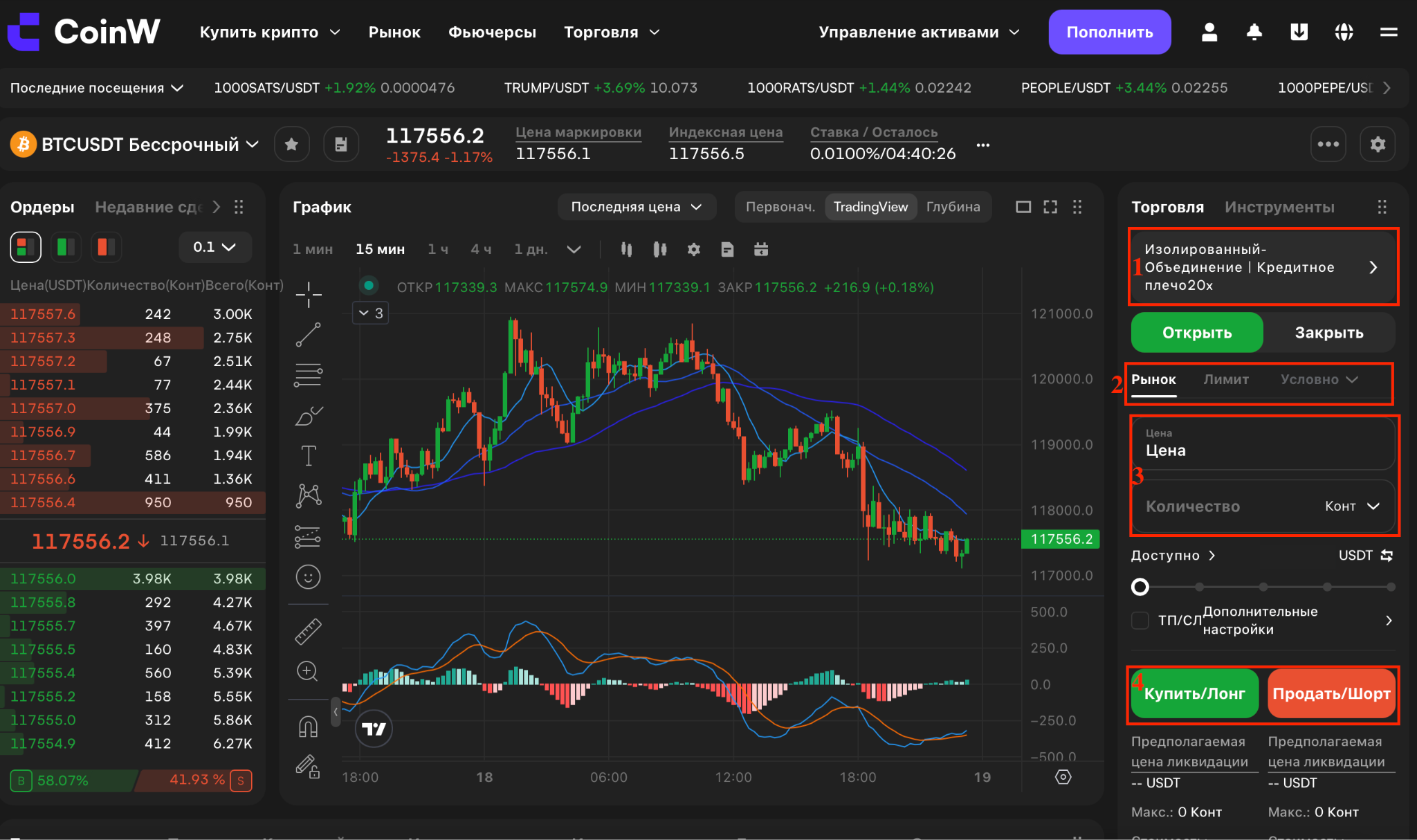Open the Последняя цена dropdown
Image resolution: width=1417 pixels, height=840 pixels.
[x=637, y=207]
